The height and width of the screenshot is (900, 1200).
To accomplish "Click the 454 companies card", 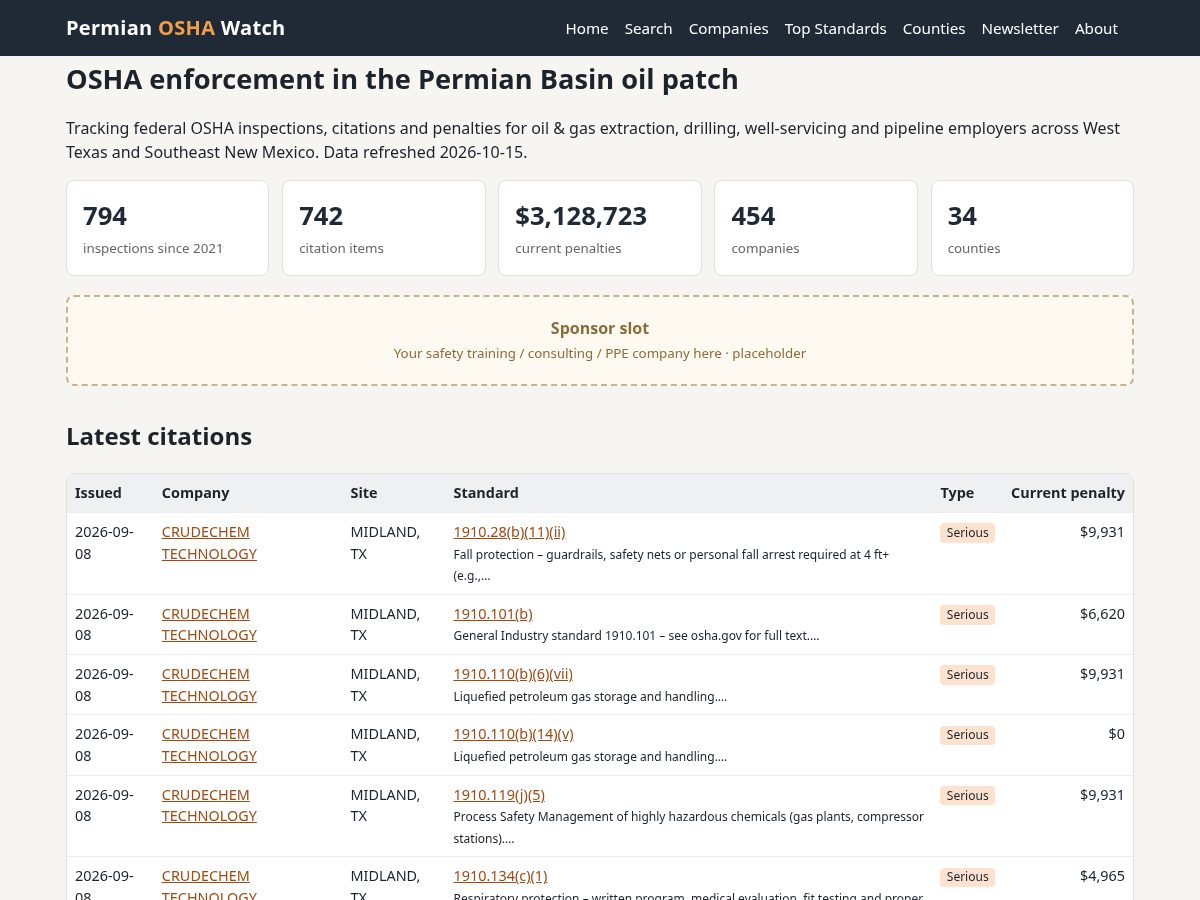I will click(x=816, y=228).
